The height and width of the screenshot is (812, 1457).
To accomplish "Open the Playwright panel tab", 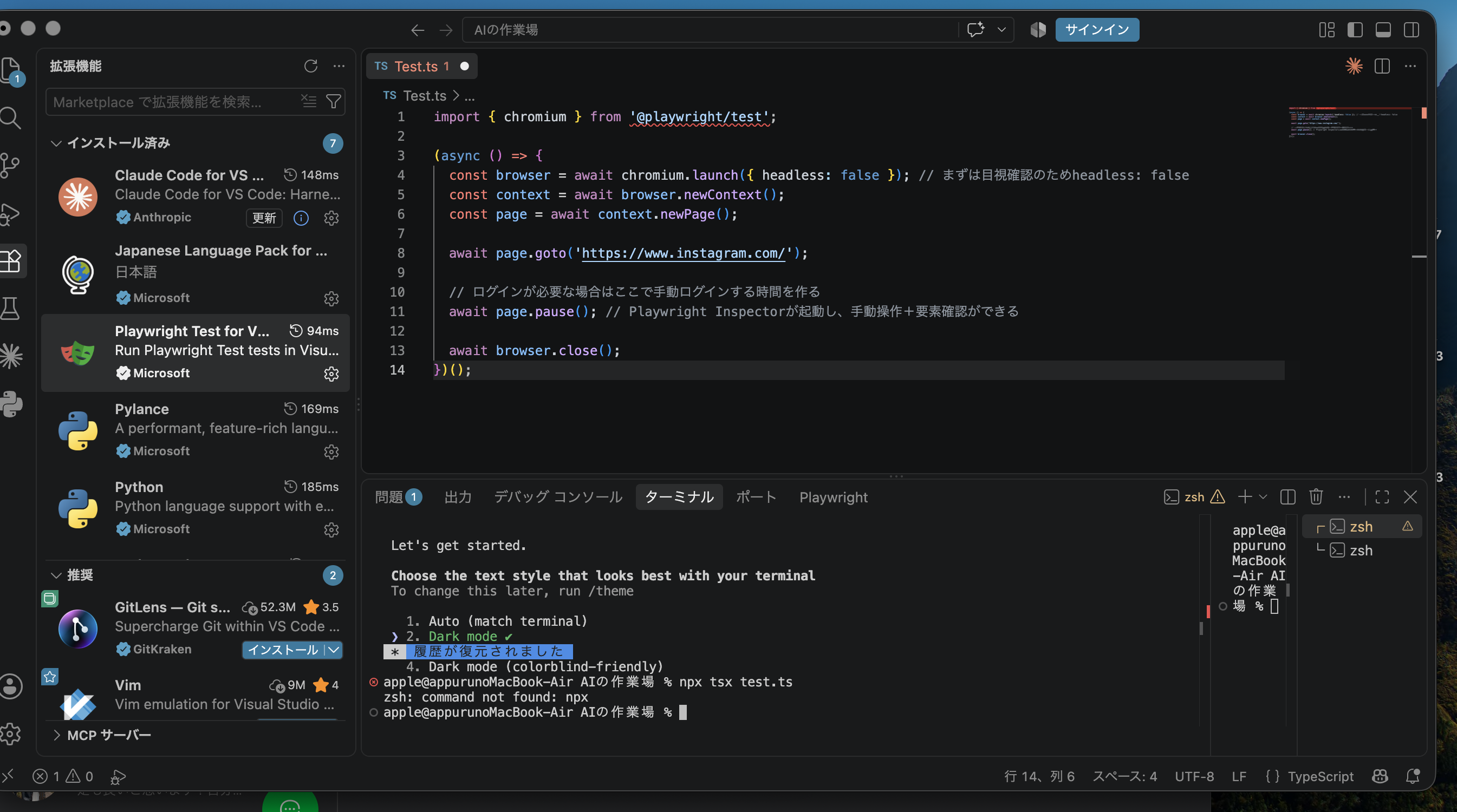I will (x=833, y=497).
